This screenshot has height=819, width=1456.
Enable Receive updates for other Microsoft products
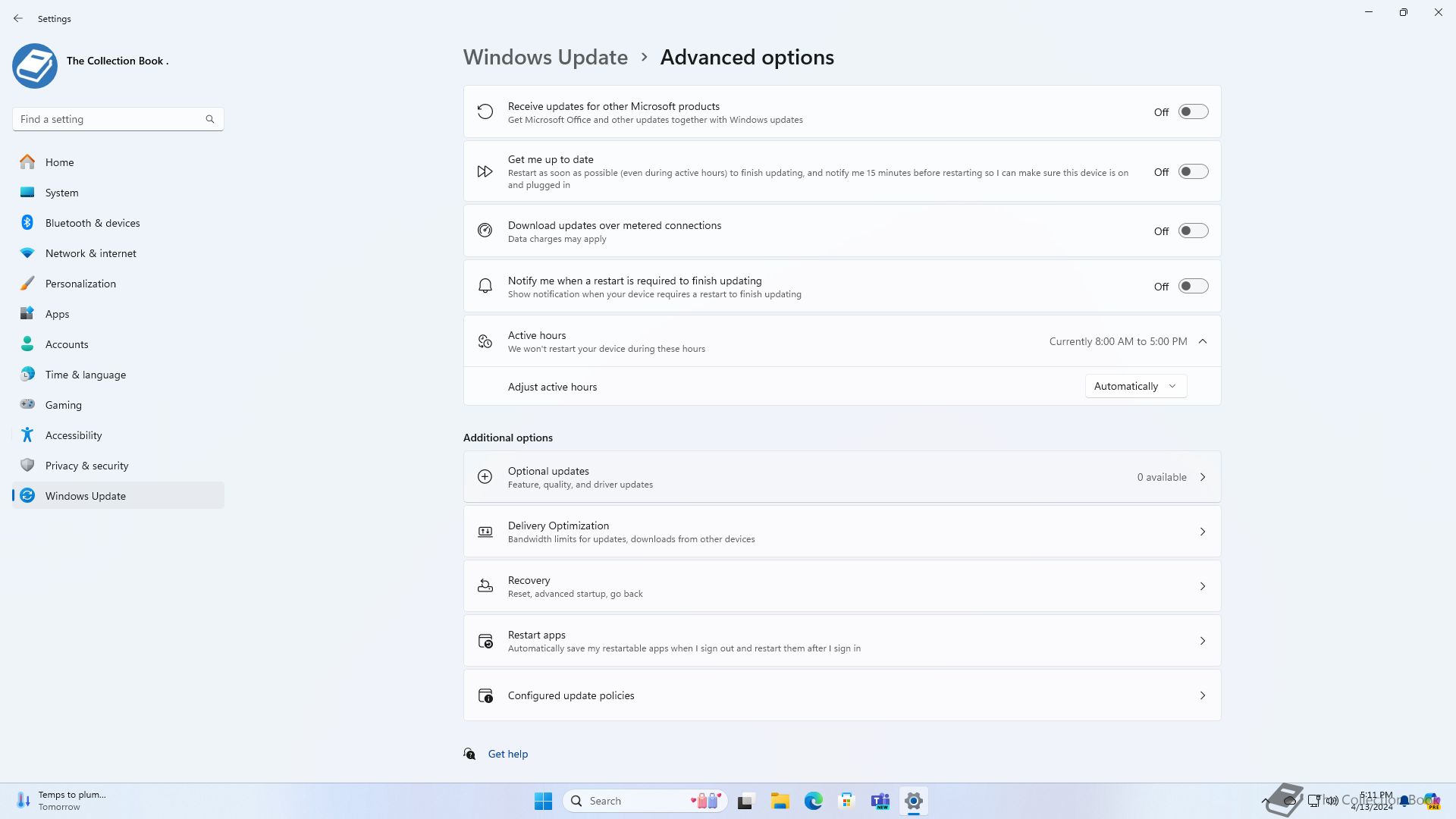coord(1193,111)
